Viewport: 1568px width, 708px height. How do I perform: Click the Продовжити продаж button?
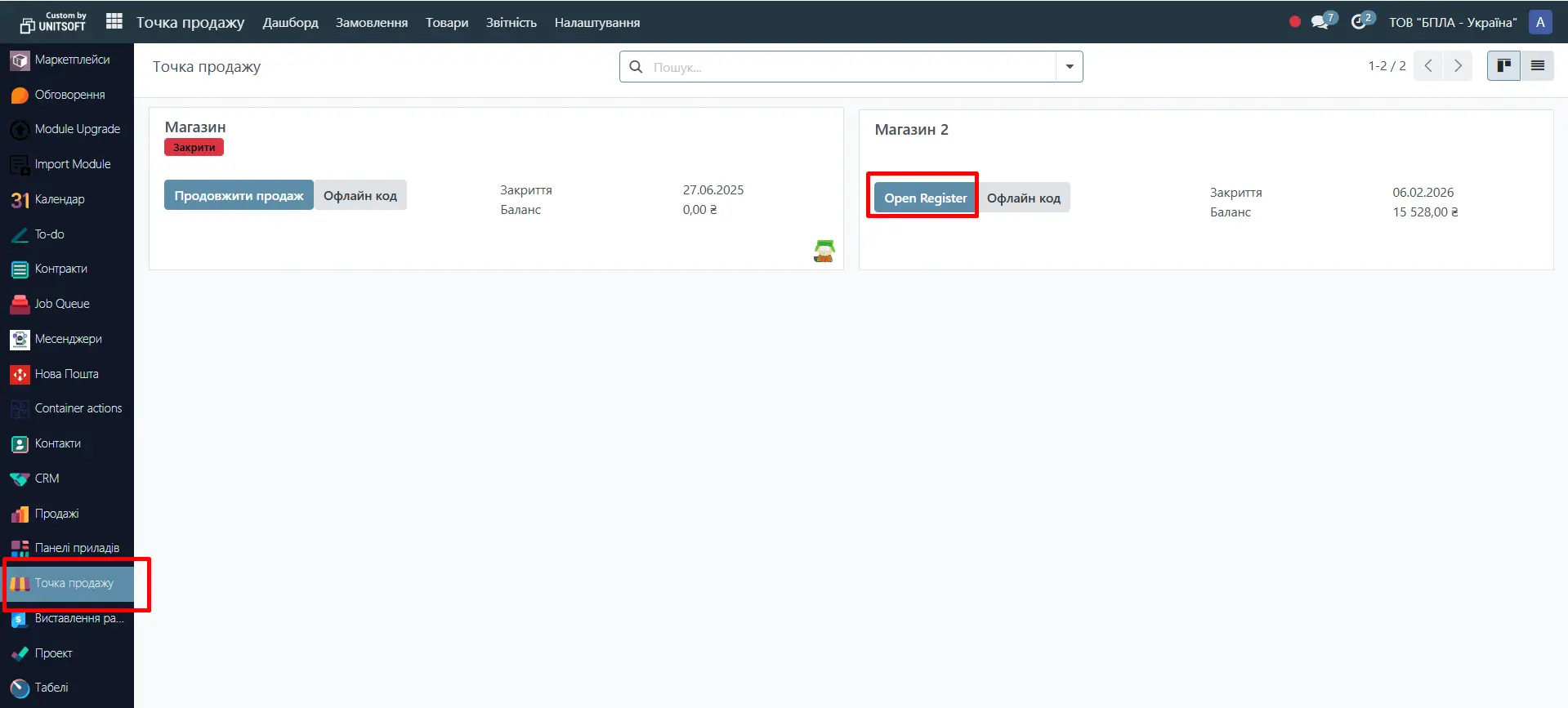(x=239, y=195)
